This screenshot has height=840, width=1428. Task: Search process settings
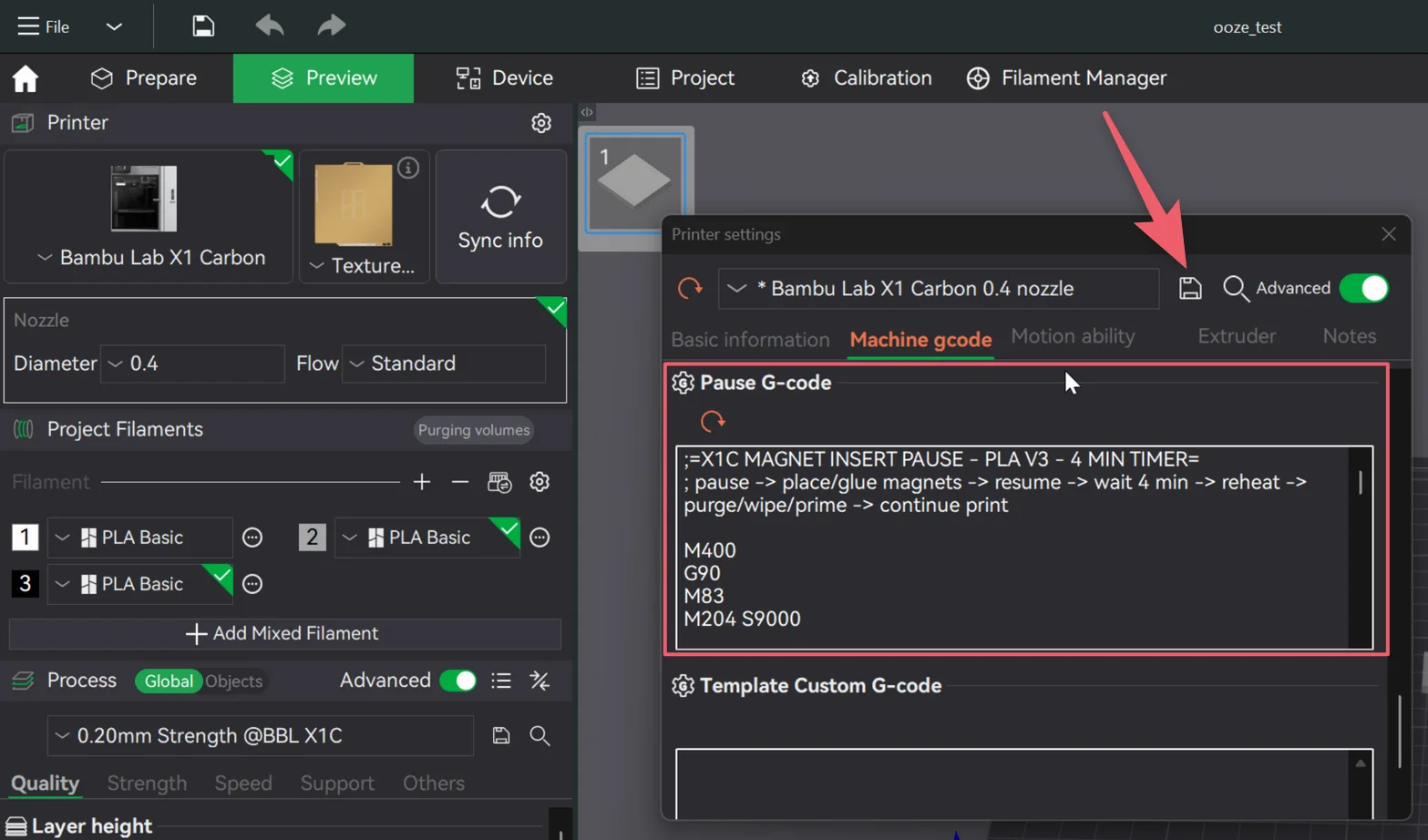click(x=539, y=735)
